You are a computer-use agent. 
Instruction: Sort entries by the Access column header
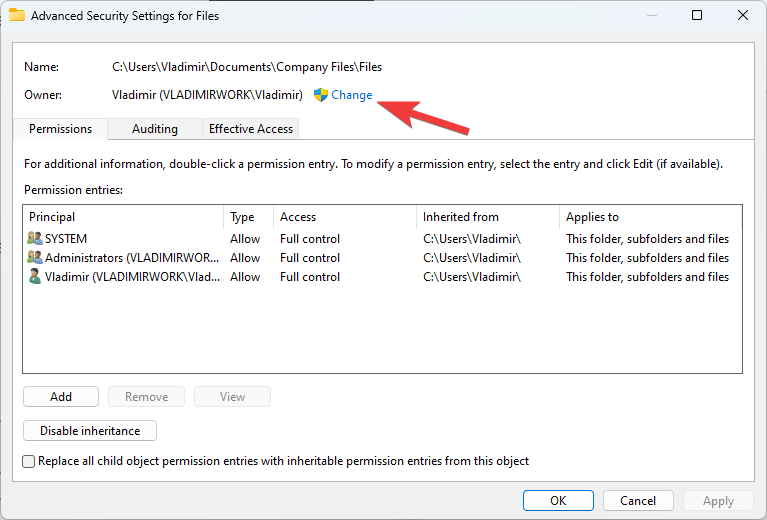[343, 217]
